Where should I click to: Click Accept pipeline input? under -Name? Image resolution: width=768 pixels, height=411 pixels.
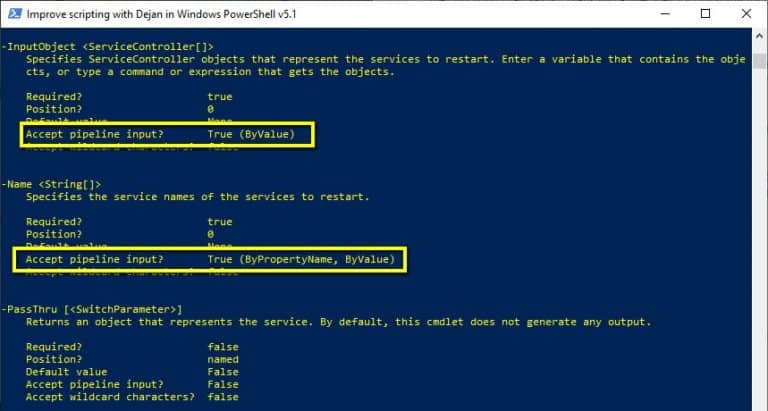(95, 259)
